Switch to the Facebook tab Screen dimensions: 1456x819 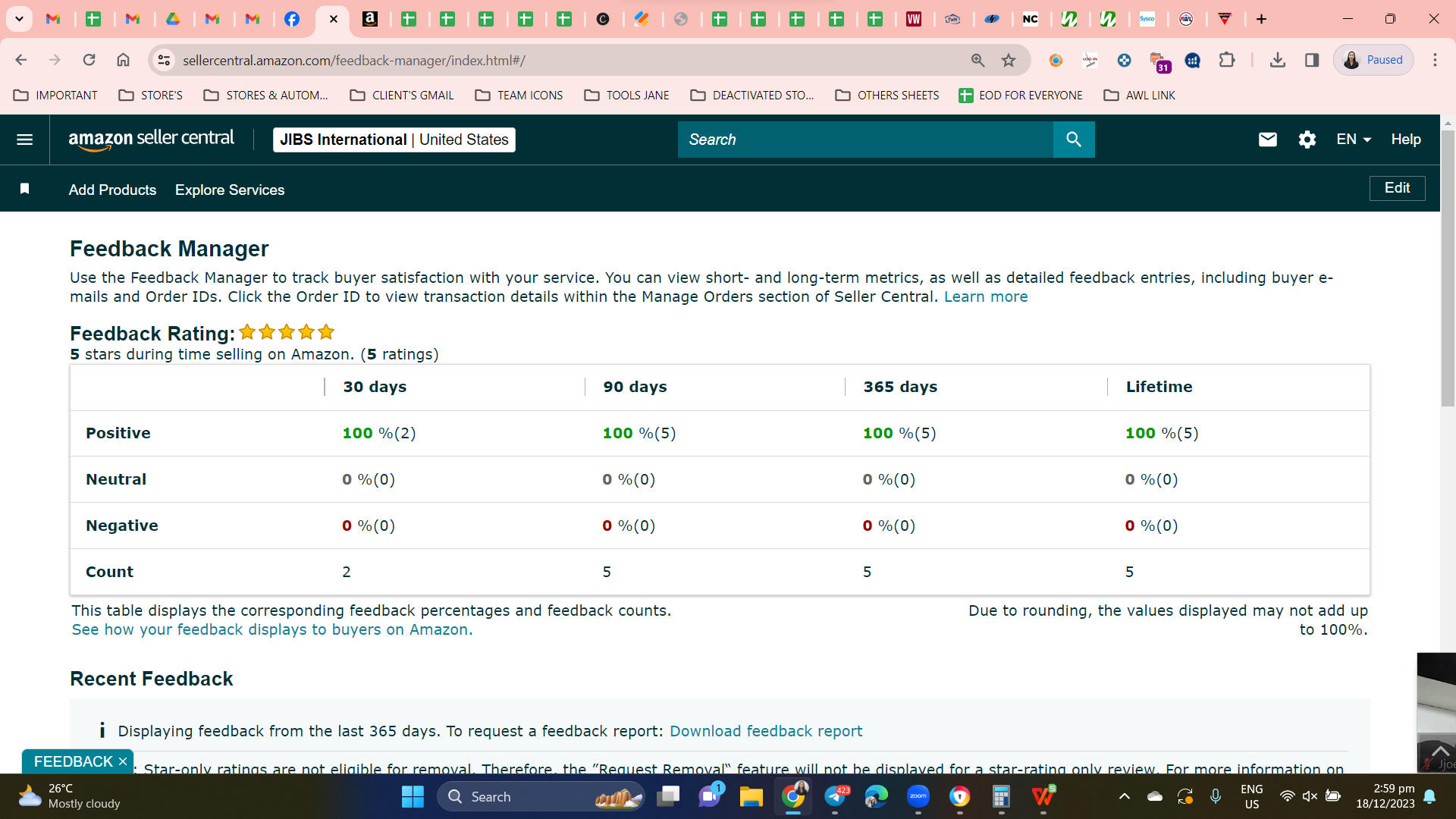tap(292, 19)
